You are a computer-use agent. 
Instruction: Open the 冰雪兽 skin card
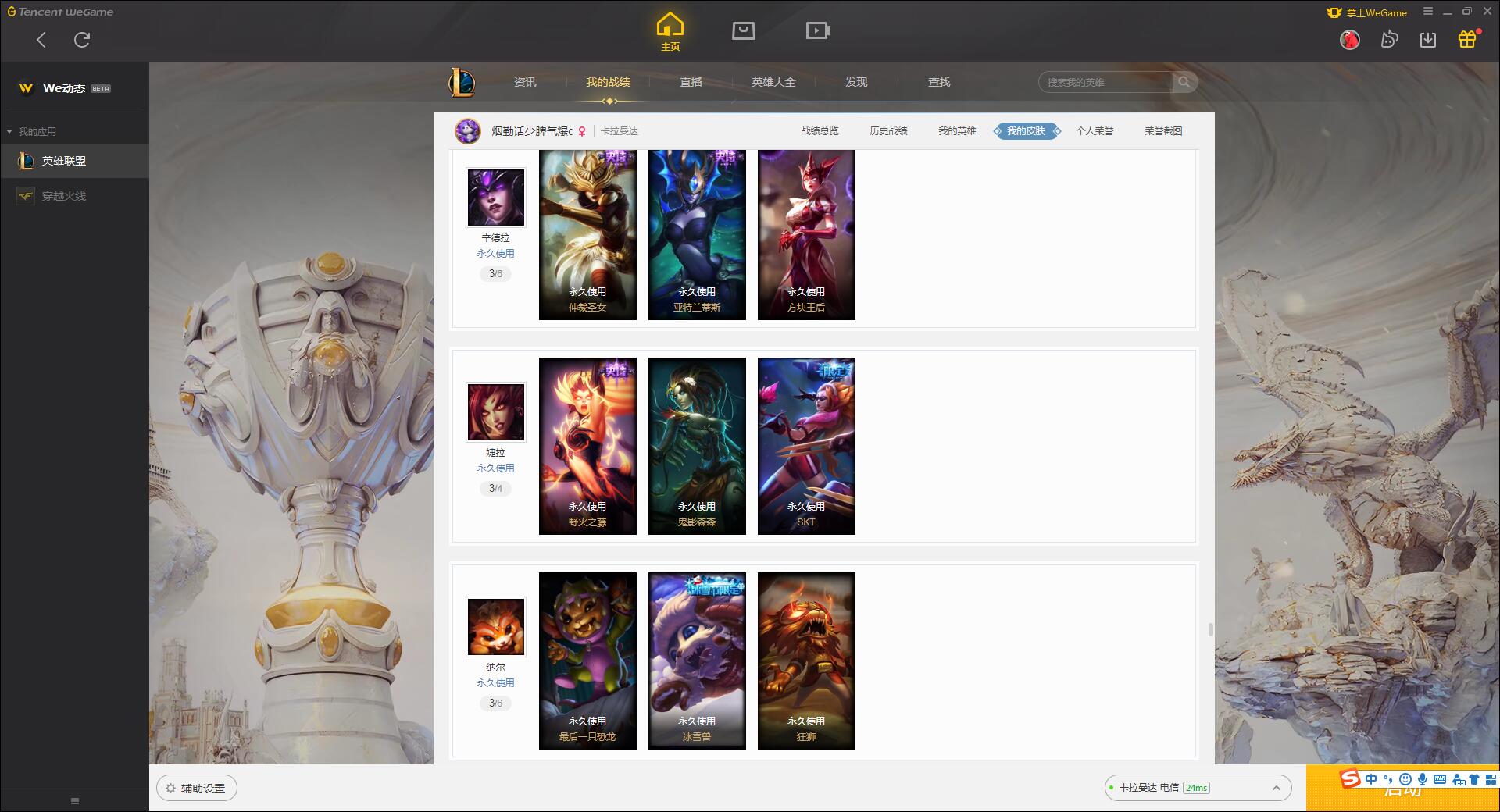[x=697, y=661]
